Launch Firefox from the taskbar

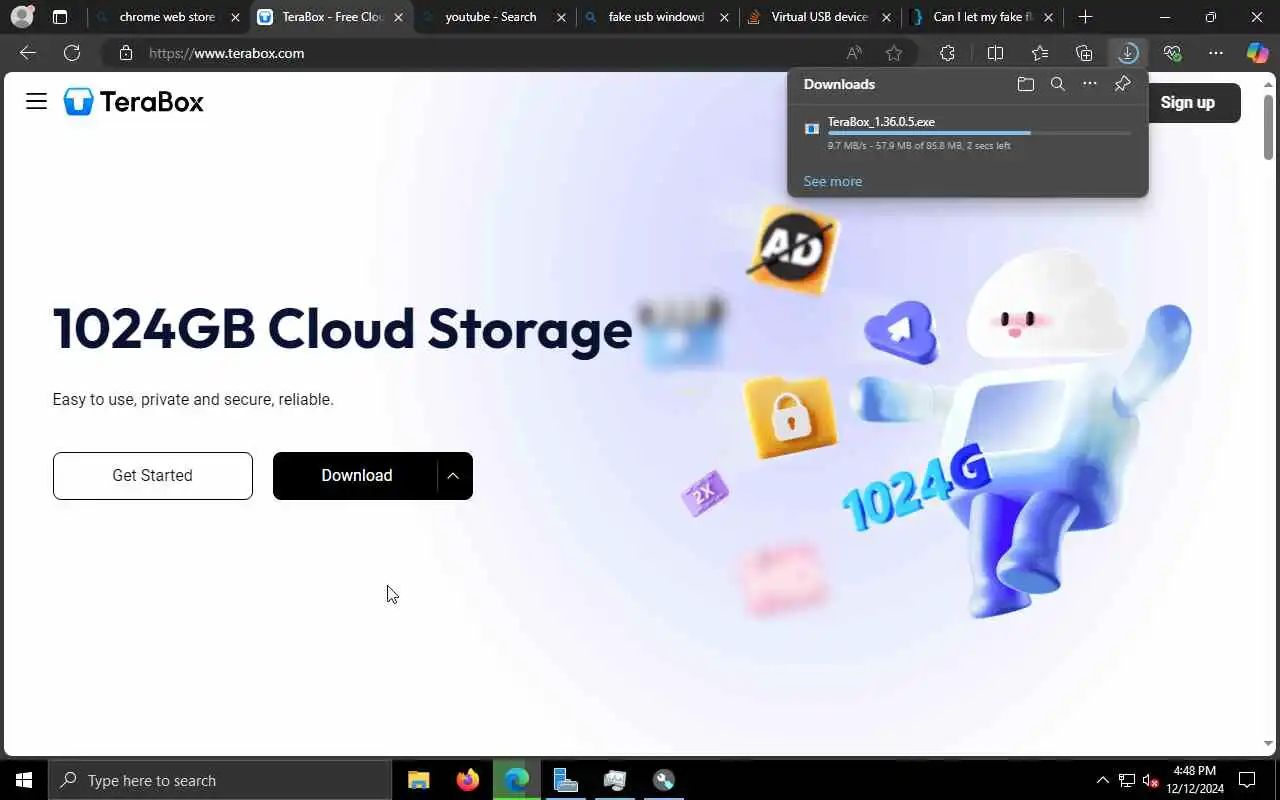pos(467,780)
